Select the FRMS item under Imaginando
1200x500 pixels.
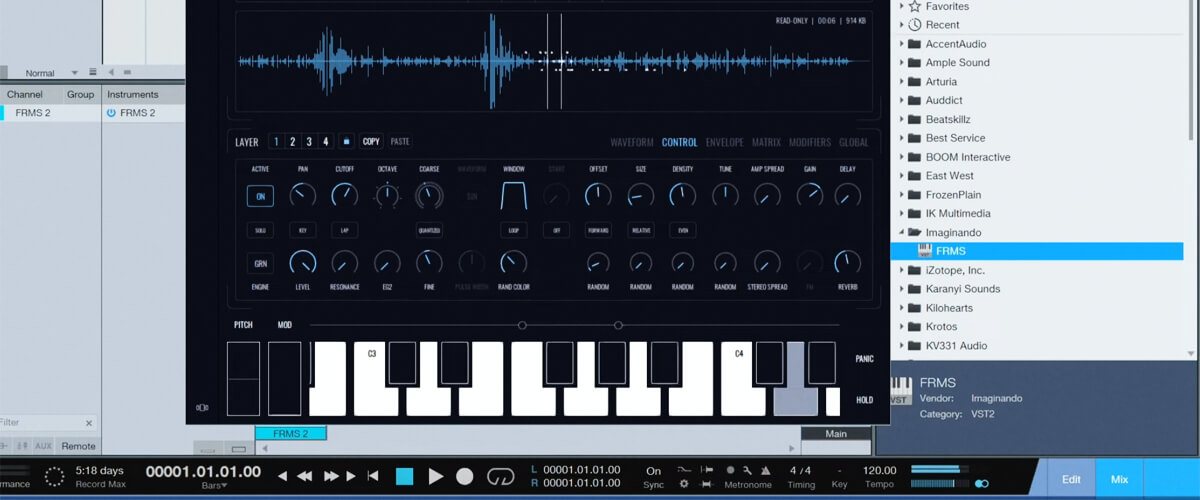click(1036, 251)
